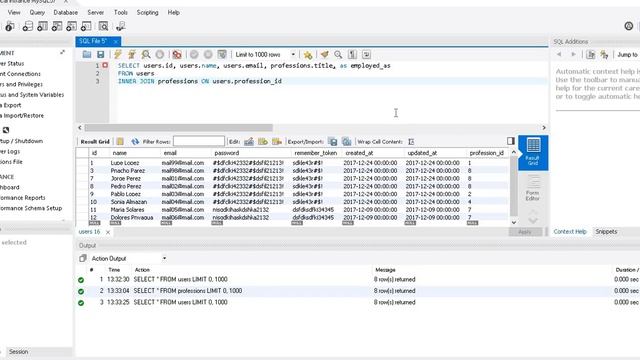Switch to Context Help tab
Viewport: 640px width, 360px height.
tap(570, 231)
